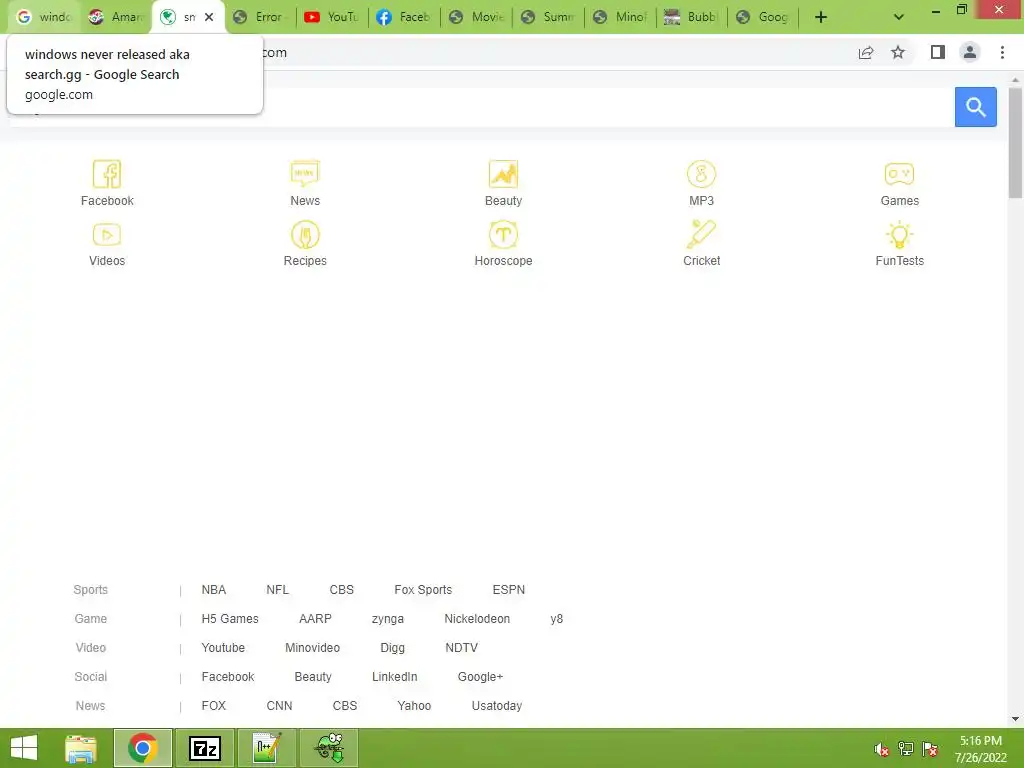Open the Nickelodeon link
This screenshot has width=1024, height=768.
[477, 618]
